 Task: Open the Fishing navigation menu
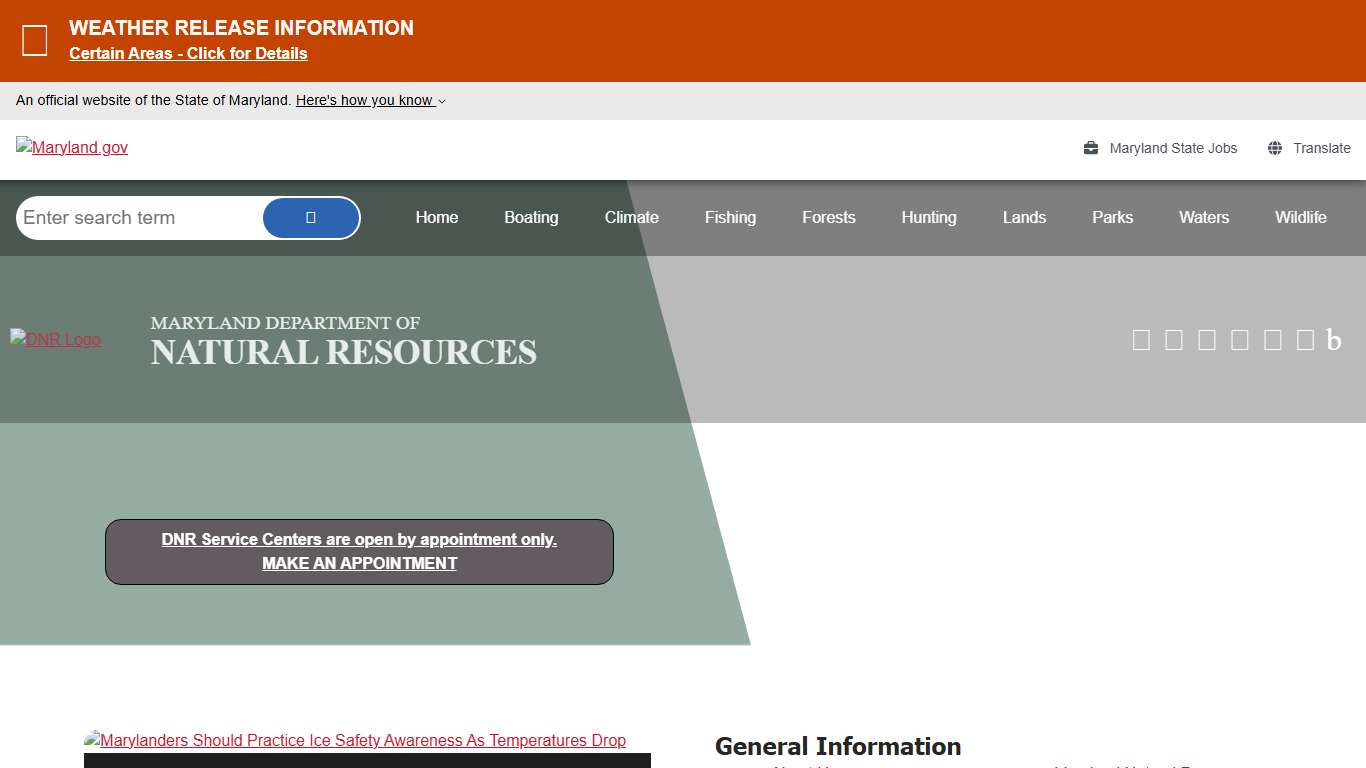pos(730,217)
